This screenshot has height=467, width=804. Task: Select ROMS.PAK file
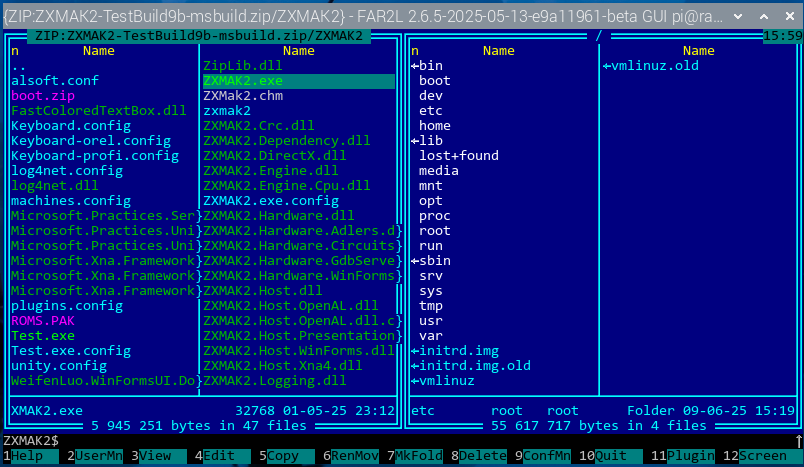tap(43, 321)
